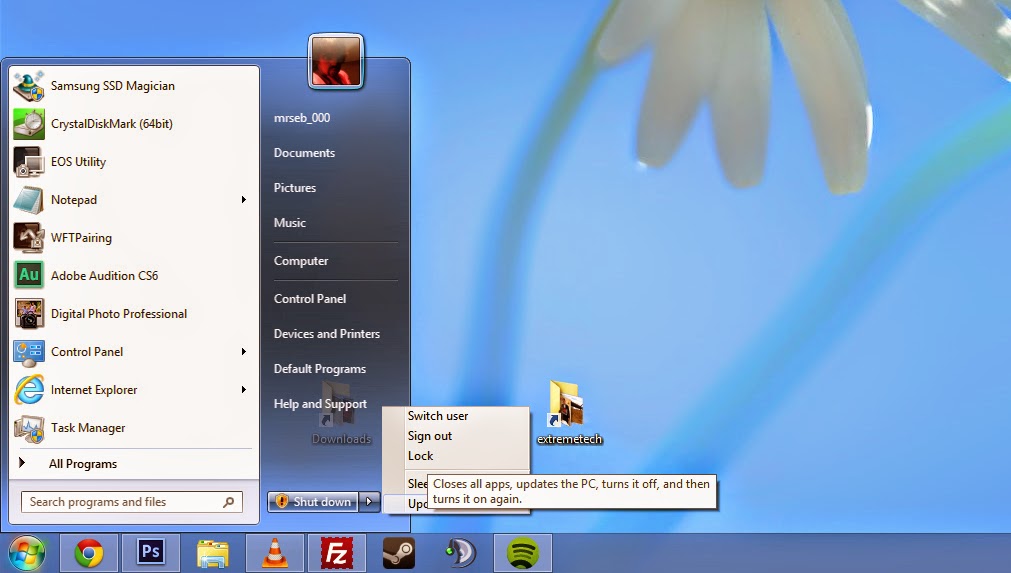This screenshot has height=573, width=1011.
Task: Launch WFTPairing from its icon
Action: click(x=29, y=238)
